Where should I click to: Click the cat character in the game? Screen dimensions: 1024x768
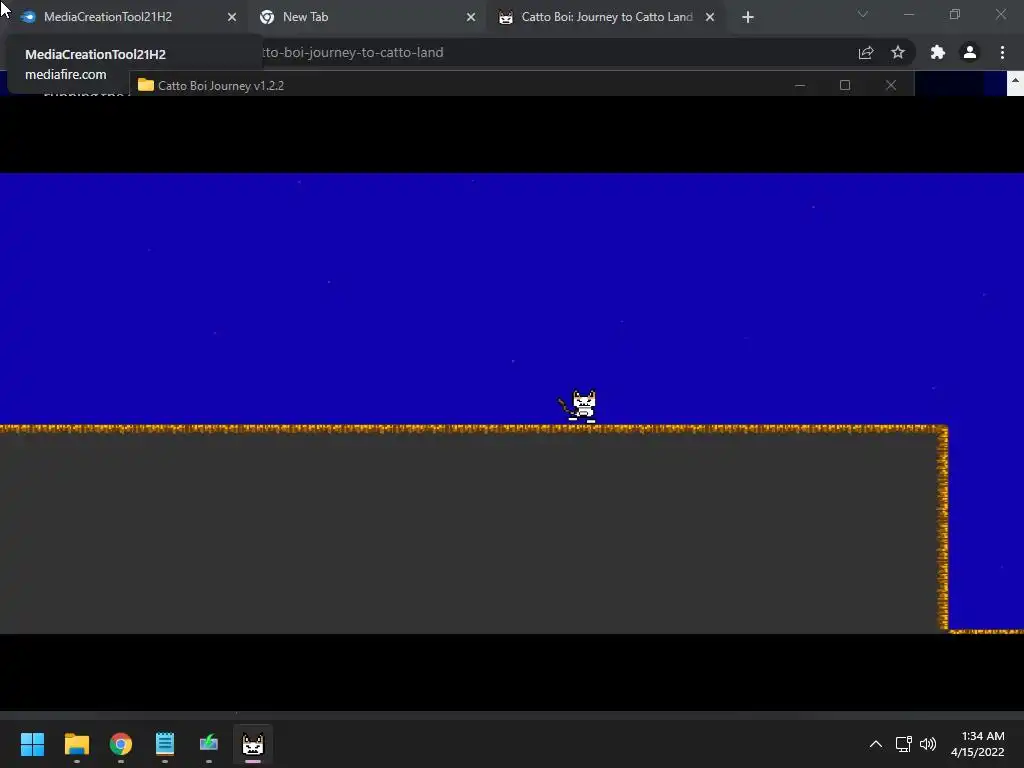tap(579, 406)
